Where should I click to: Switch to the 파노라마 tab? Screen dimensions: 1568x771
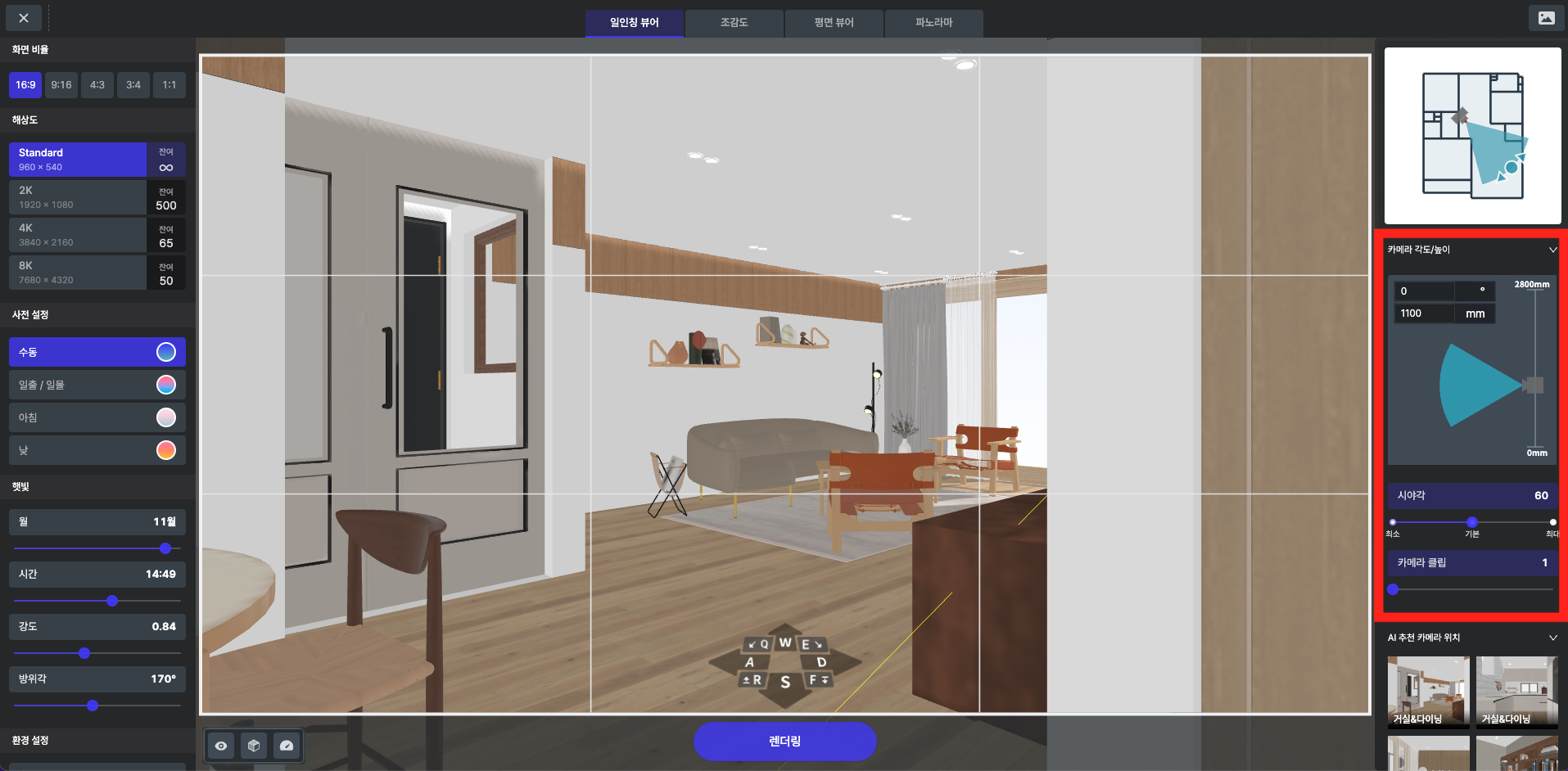coord(934,23)
